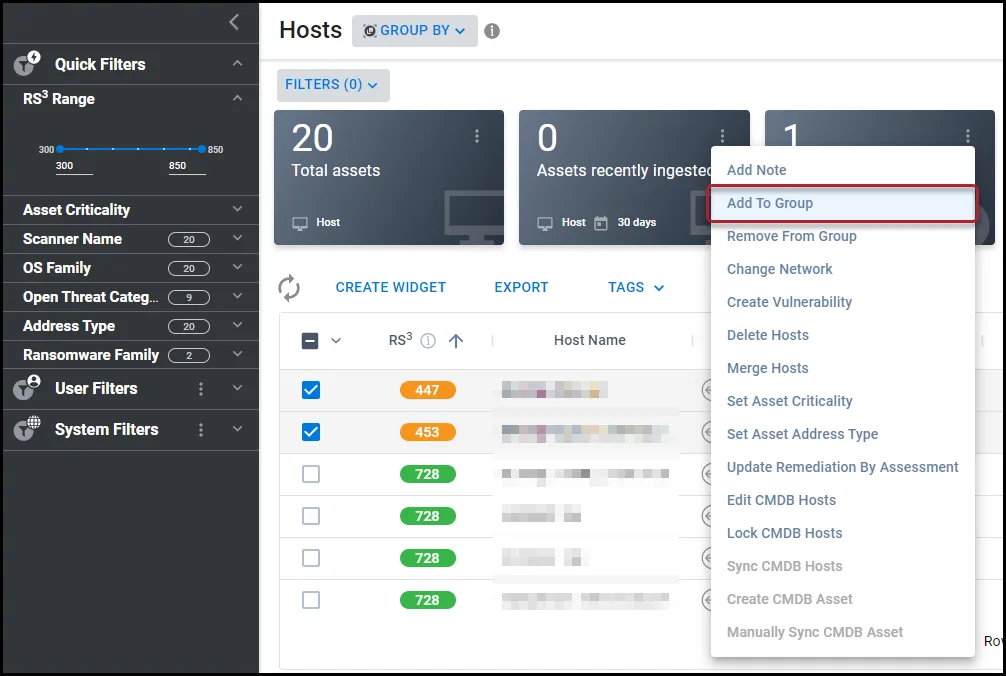Choose Delete Hosts from the menu
This screenshot has height=676, width=1006.
pyautogui.click(x=842, y=335)
